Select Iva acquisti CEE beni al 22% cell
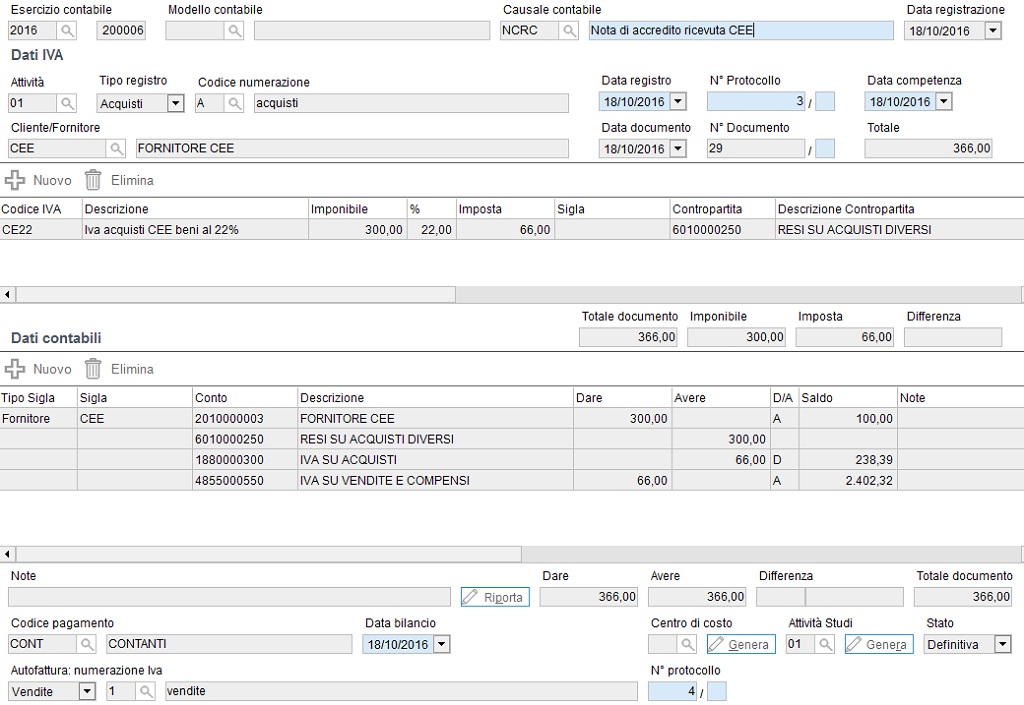This screenshot has width=1024, height=705. tap(195, 230)
